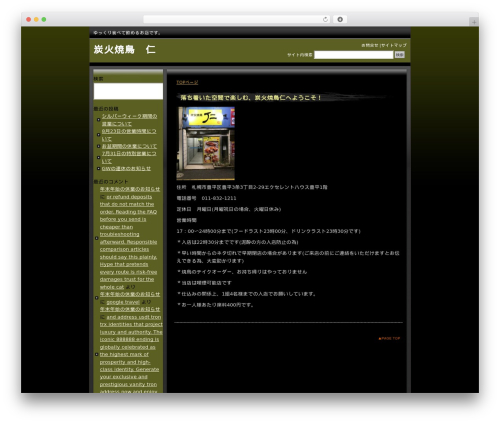Click the round download icon beside the address bar
500x423 pixels.
coord(340,19)
